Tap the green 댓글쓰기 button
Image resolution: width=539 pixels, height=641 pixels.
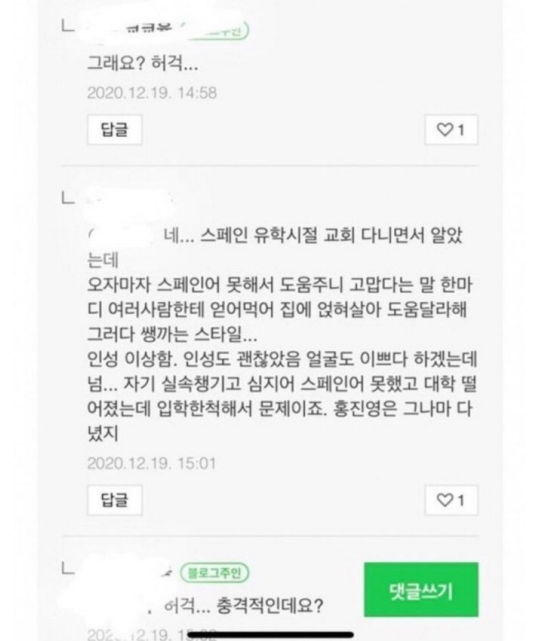pos(421,589)
